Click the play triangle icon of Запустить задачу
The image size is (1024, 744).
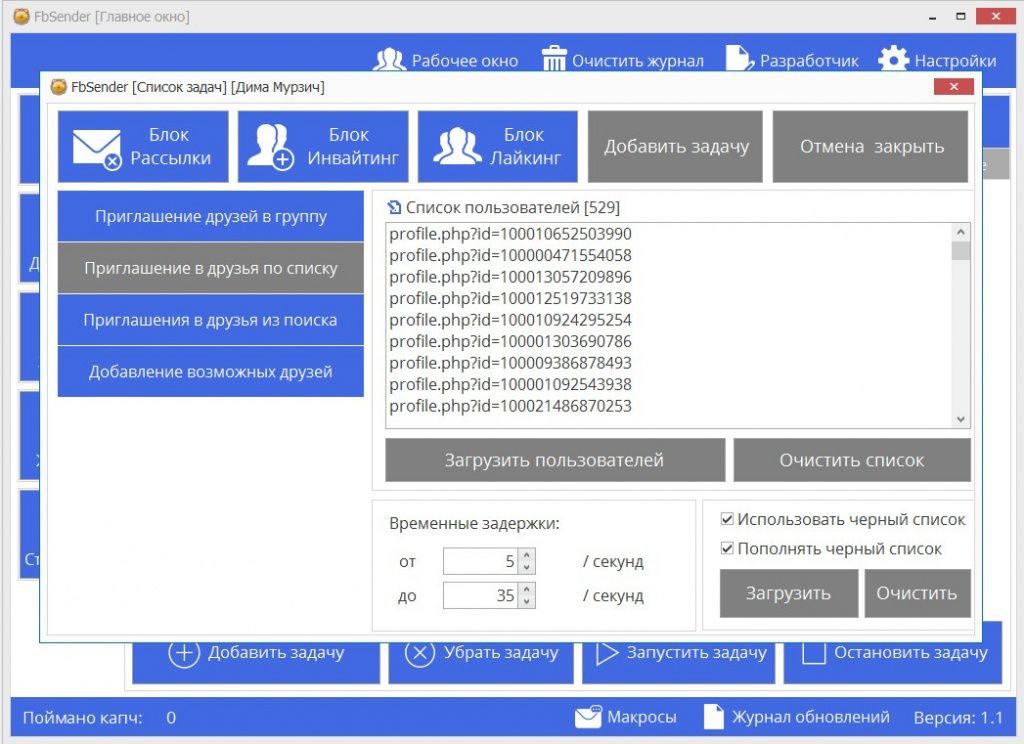[x=607, y=653]
